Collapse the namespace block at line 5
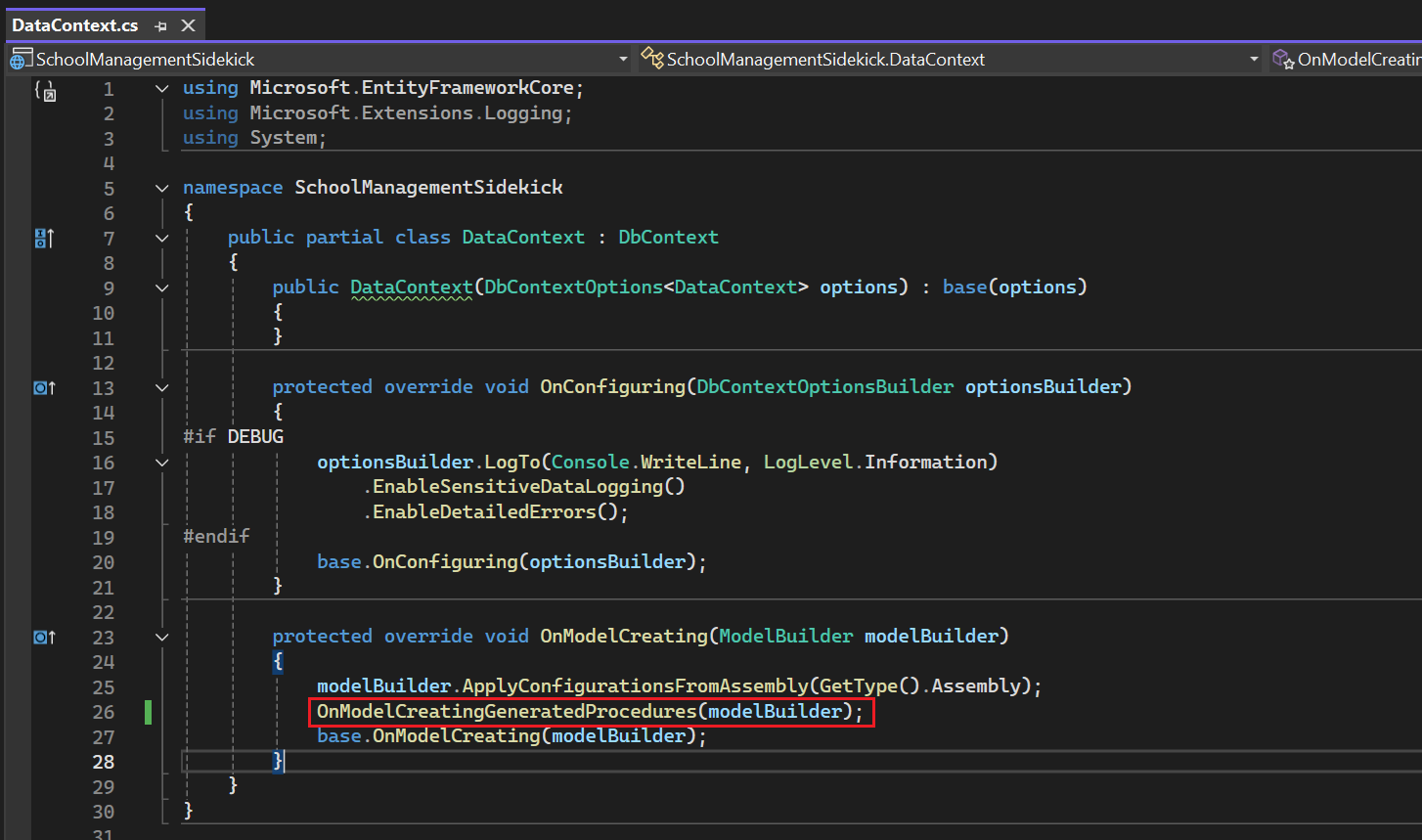The width and height of the screenshot is (1422, 840). (162, 188)
